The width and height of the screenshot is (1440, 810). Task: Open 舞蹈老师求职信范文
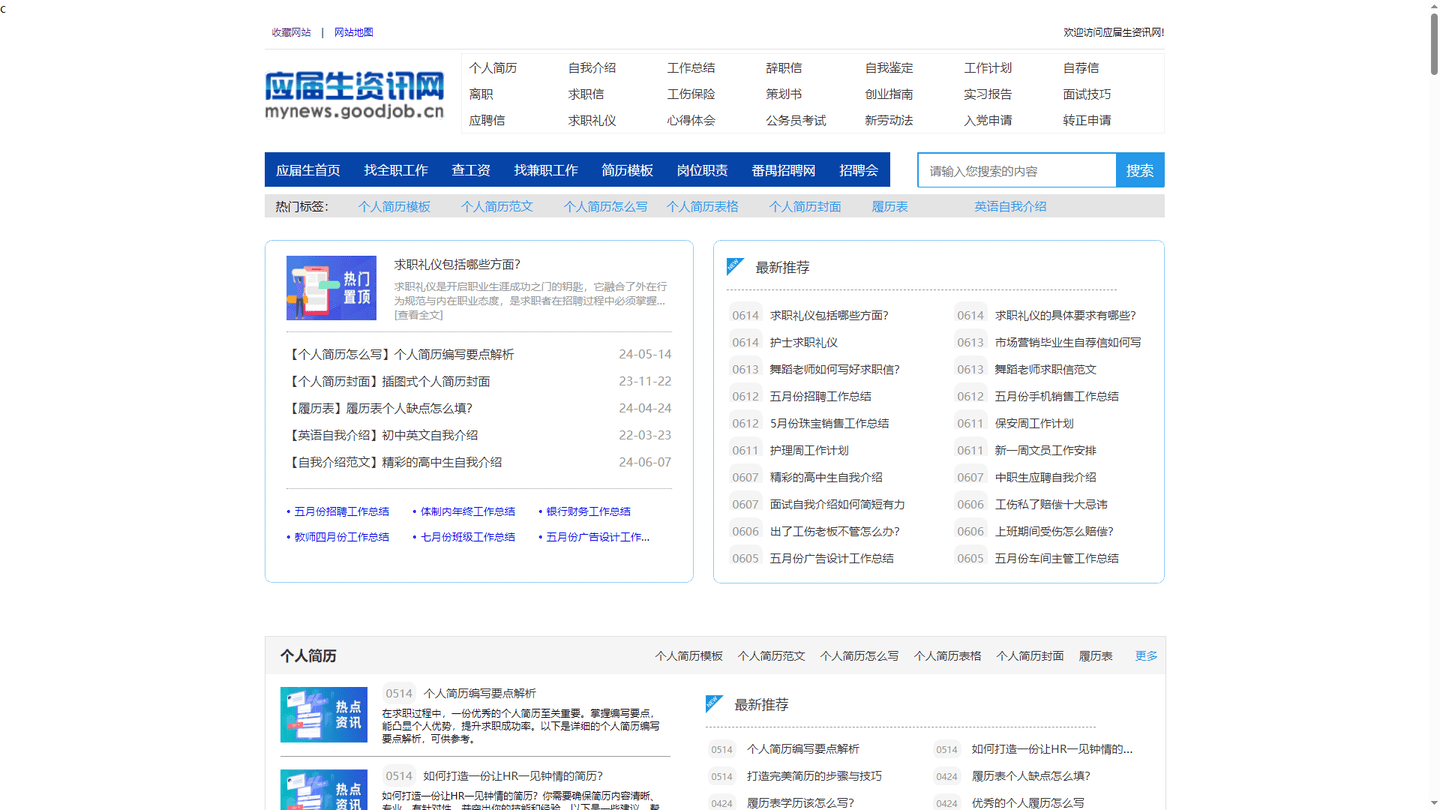1046,369
